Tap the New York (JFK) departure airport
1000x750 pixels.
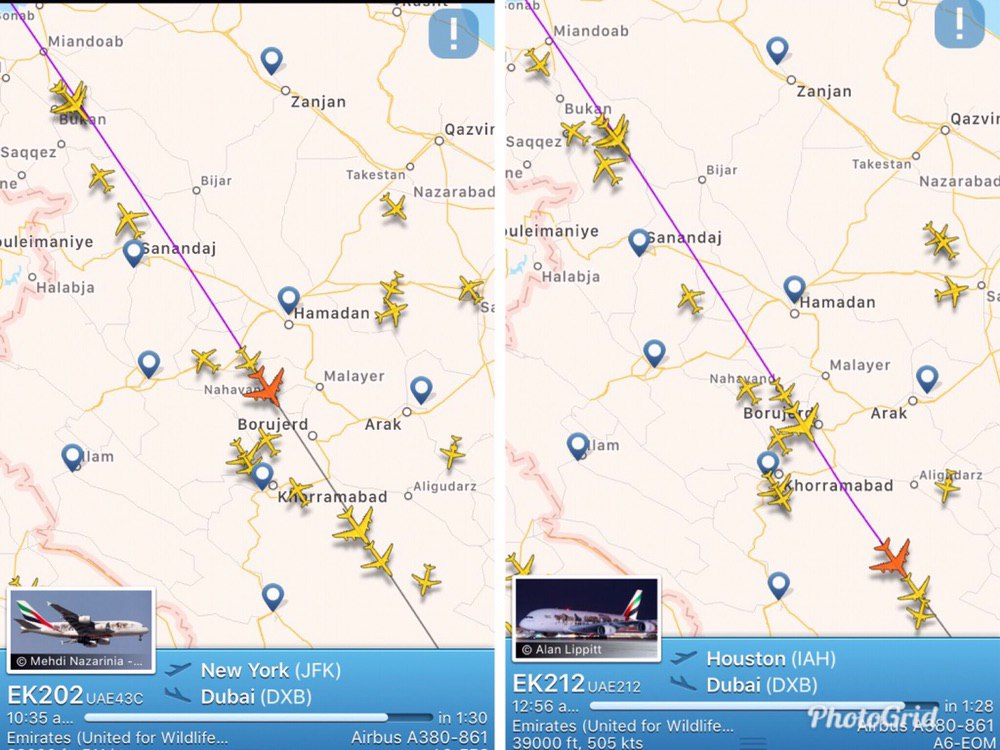pos(271,670)
